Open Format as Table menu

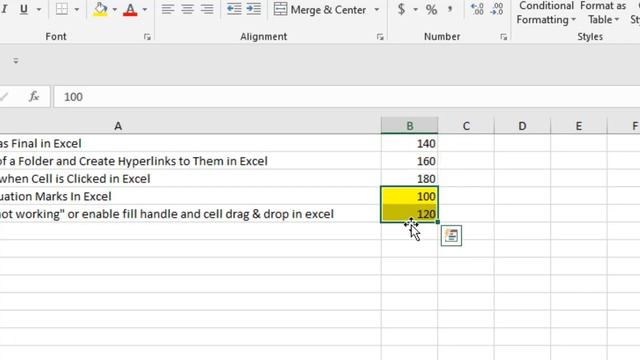pos(603,13)
